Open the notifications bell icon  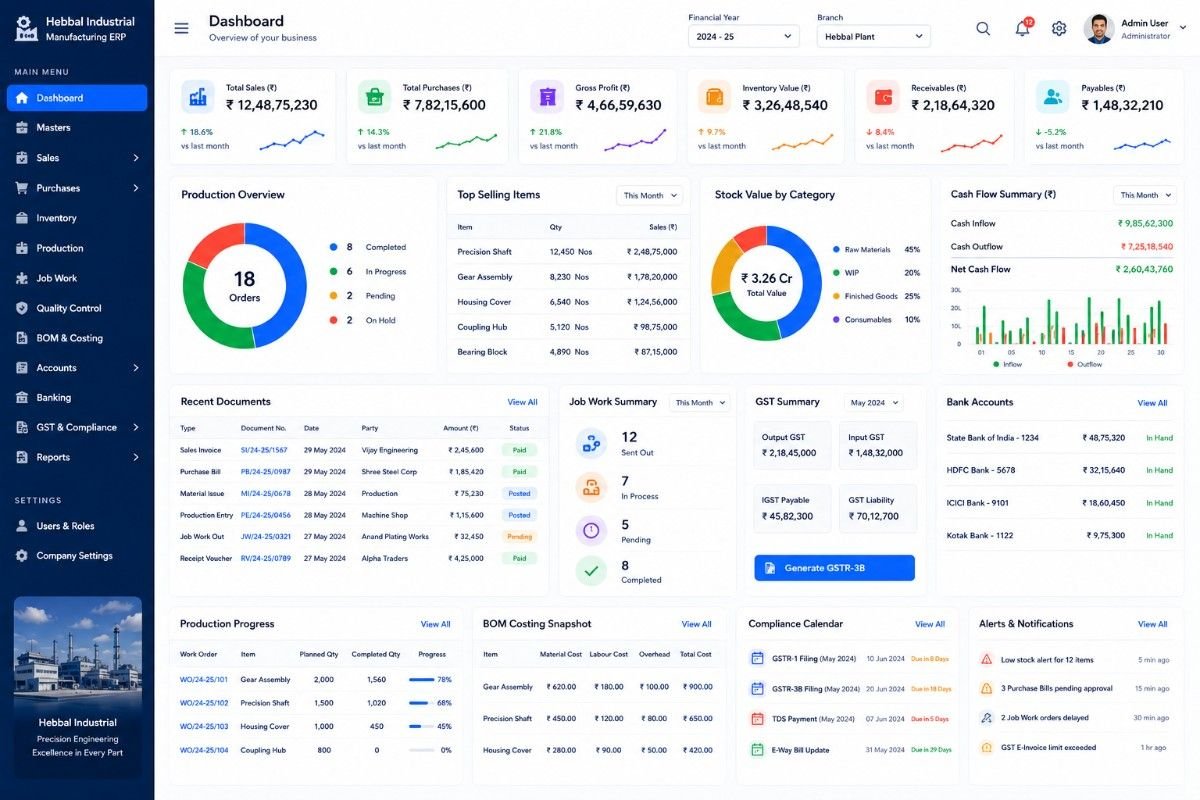pos(1022,29)
